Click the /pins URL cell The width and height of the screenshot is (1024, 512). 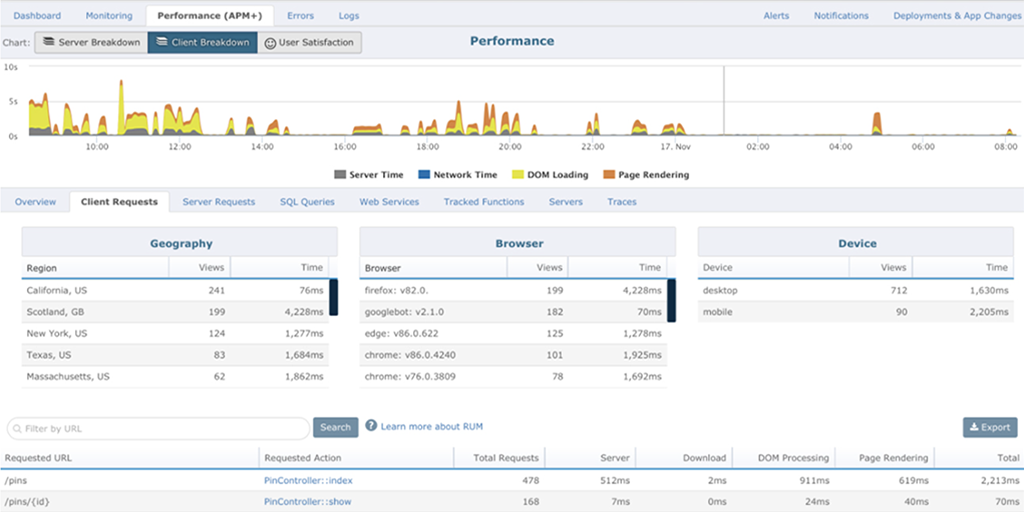coord(129,481)
